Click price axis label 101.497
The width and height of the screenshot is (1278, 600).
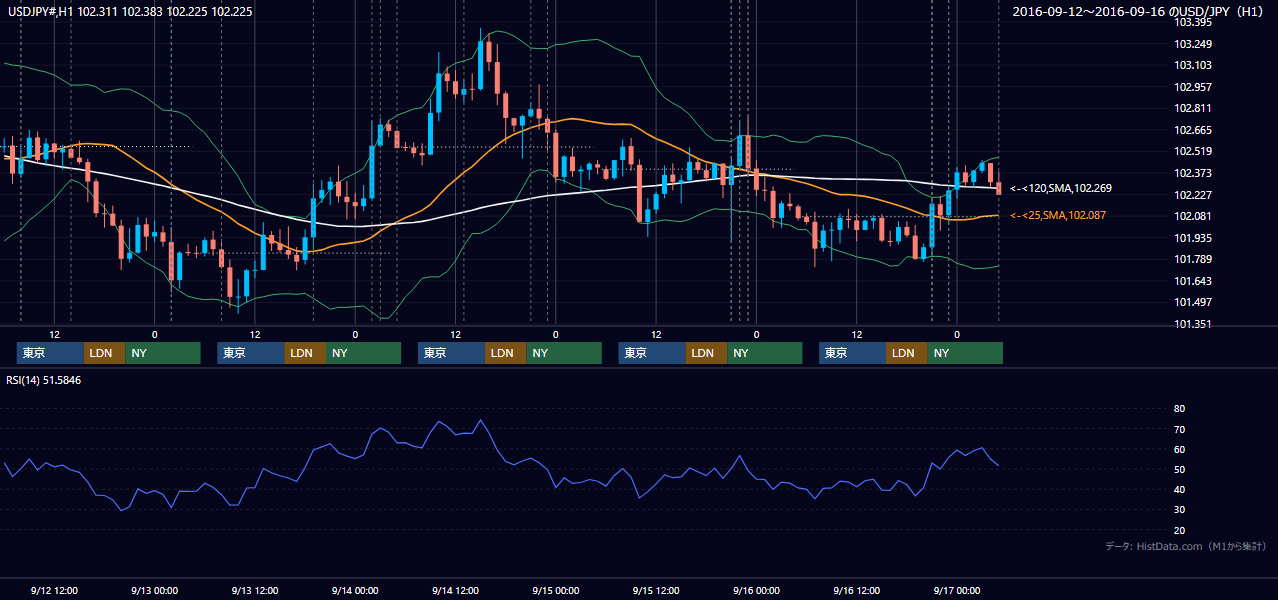tap(1193, 303)
